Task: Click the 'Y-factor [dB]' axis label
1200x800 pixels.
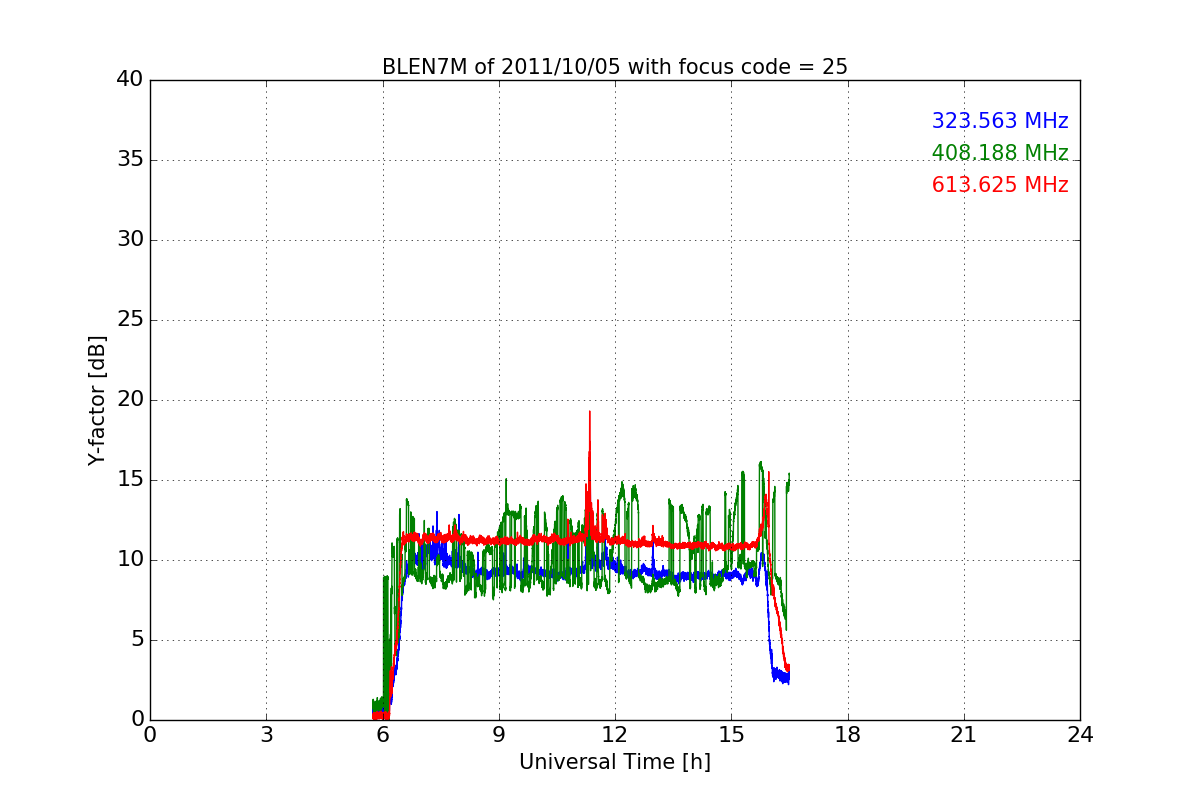Action: click(x=97, y=400)
